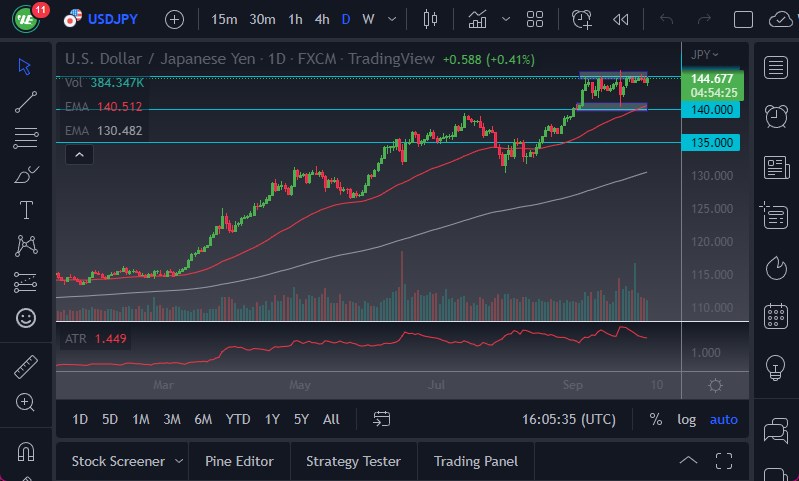Screen dimensions: 799x481
Task: Click the alerts alarm clock icon
Action: tap(775, 116)
